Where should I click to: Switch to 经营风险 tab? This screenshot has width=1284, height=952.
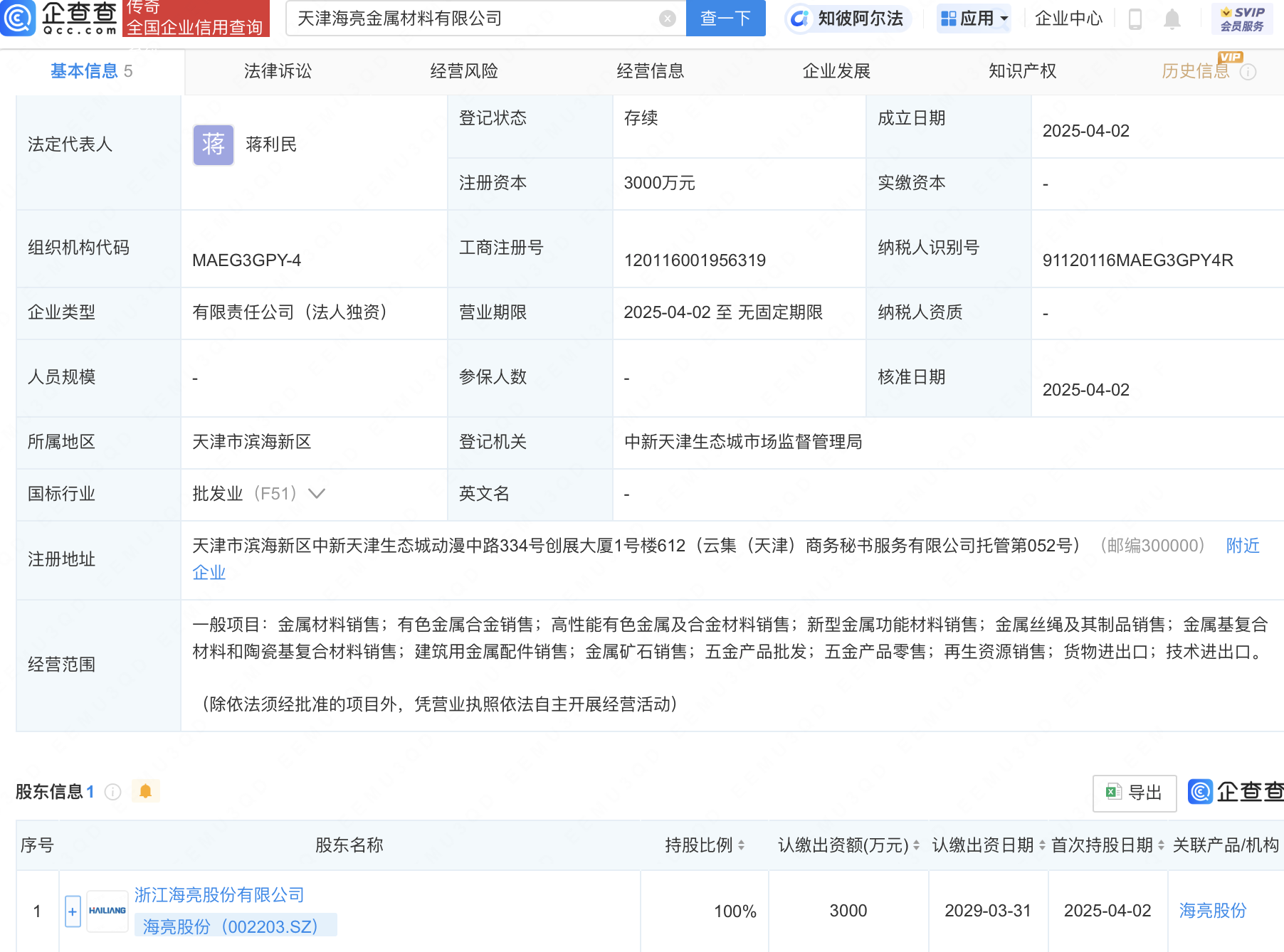(464, 71)
